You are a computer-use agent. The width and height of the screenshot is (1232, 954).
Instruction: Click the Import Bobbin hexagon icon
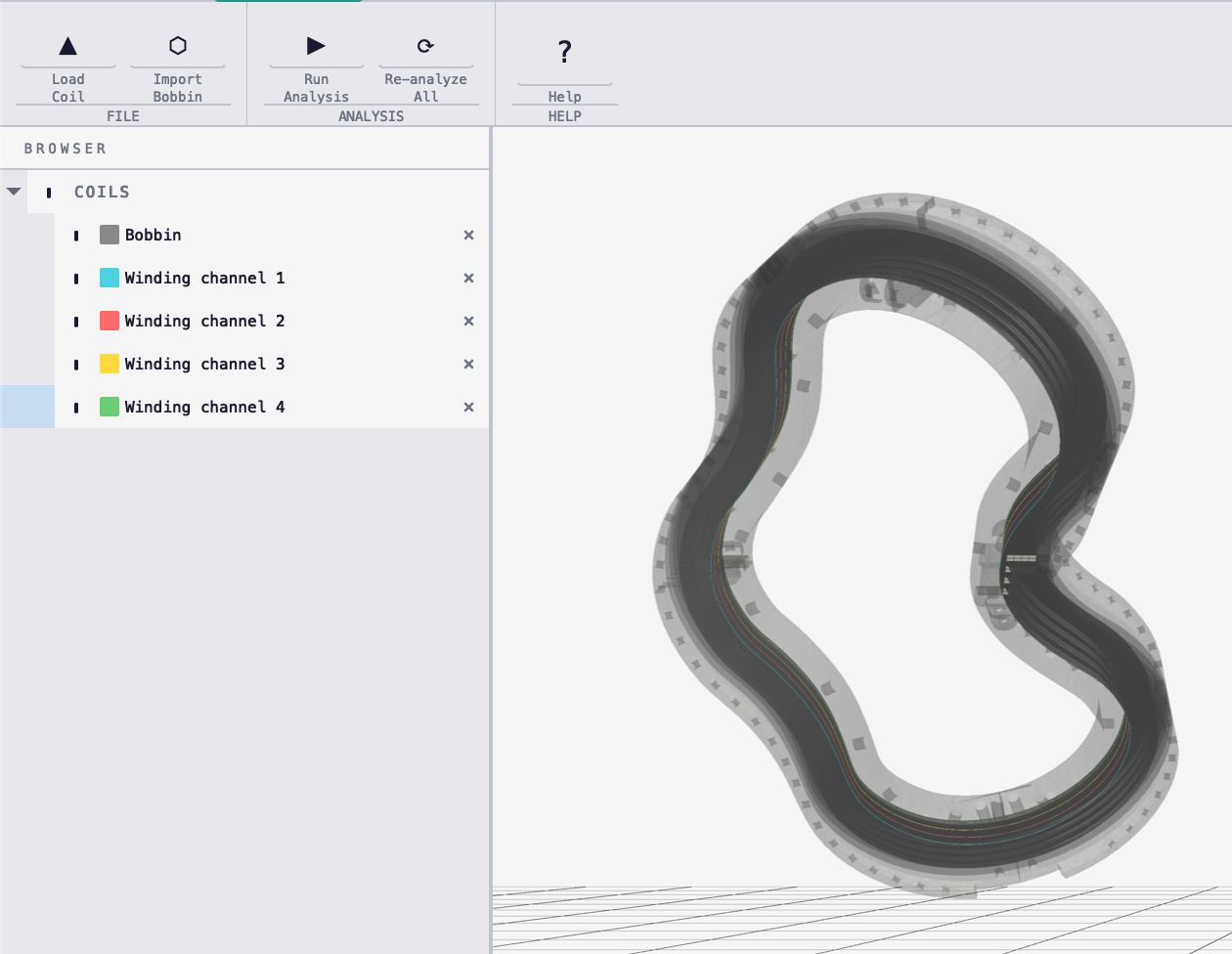pyautogui.click(x=177, y=46)
